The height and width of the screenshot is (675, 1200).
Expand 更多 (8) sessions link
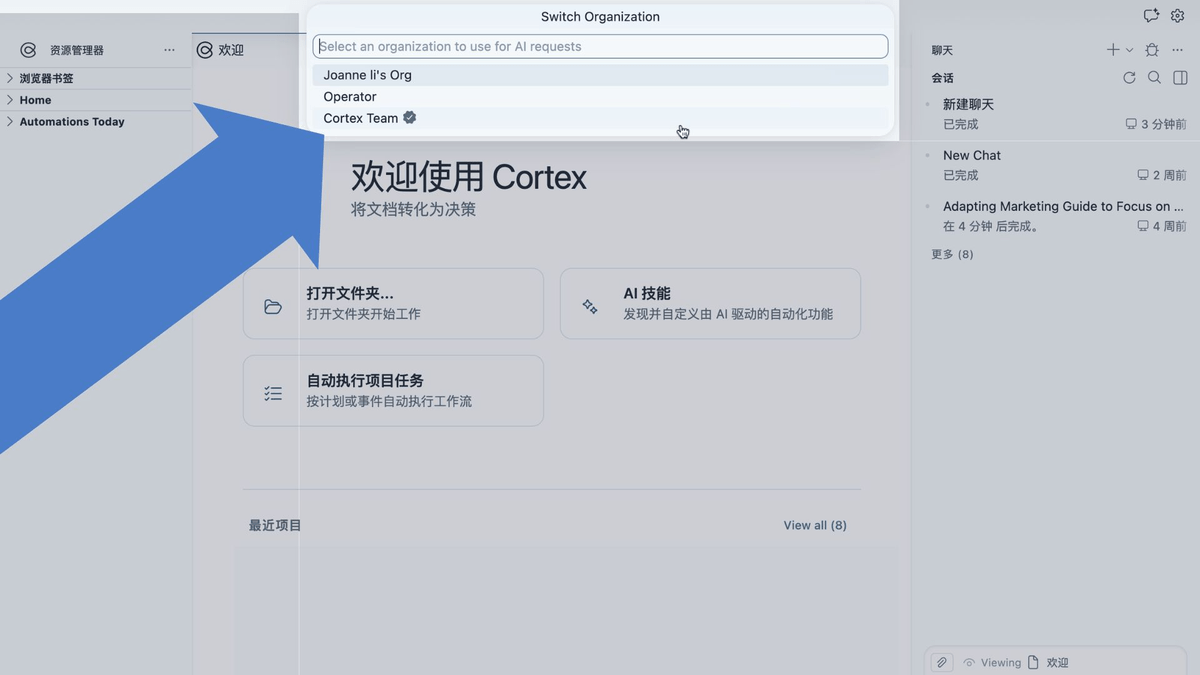(952, 254)
